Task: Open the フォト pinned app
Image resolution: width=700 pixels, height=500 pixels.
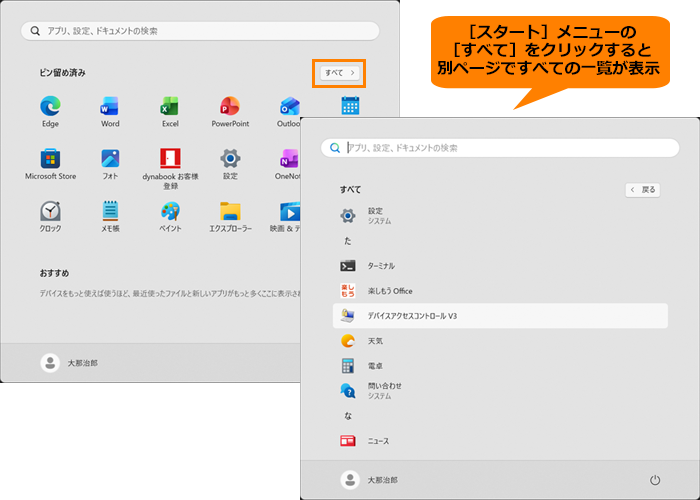Action: pos(110,164)
